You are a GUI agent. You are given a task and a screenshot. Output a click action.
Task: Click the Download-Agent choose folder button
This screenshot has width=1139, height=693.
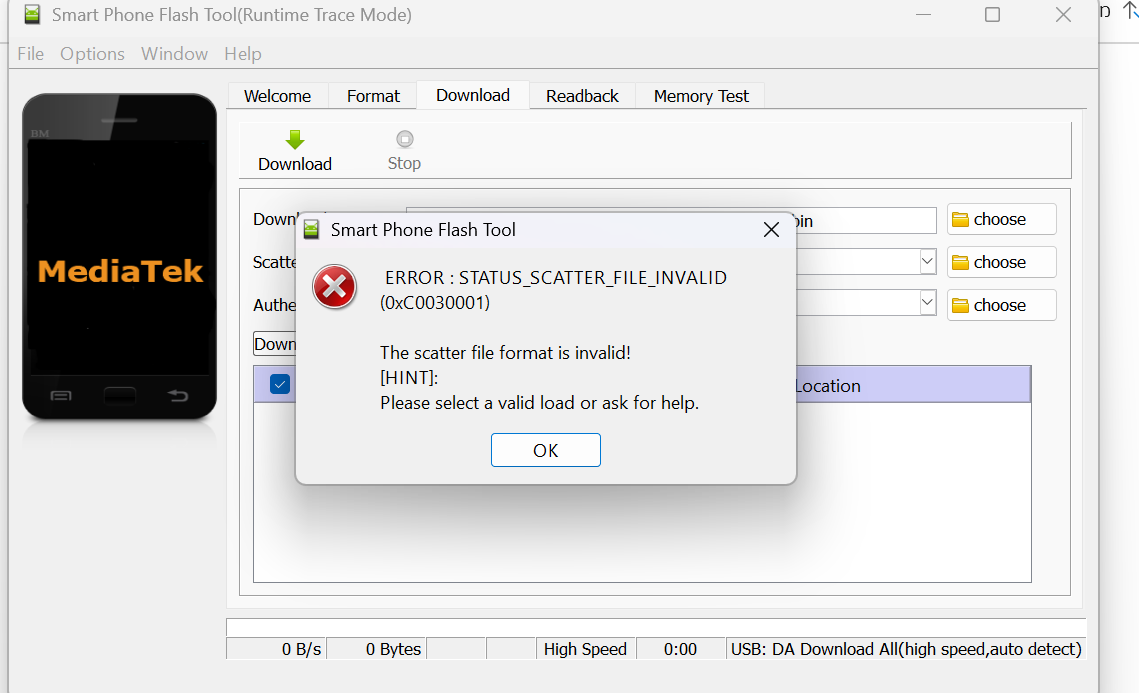[1001, 220]
